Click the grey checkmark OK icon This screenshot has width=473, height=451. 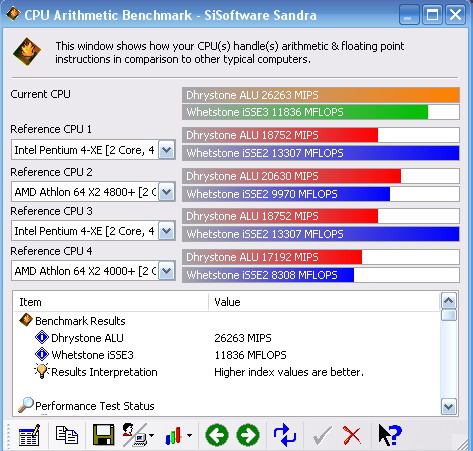tap(322, 435)
